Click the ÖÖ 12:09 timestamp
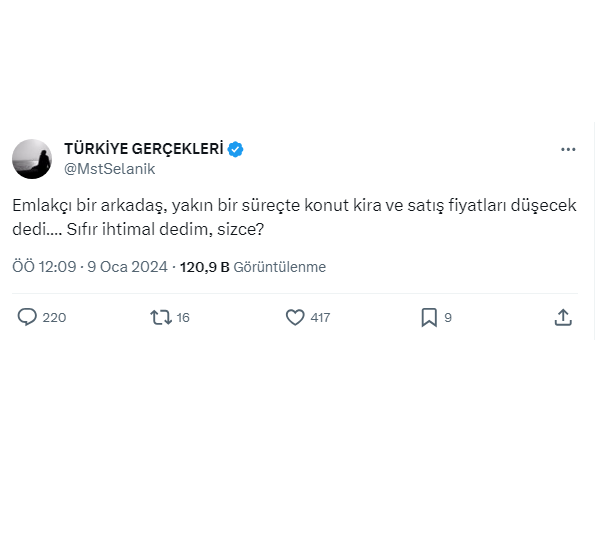Image resolution: width=609 pixels, height=537 pixels. point(44,267)
